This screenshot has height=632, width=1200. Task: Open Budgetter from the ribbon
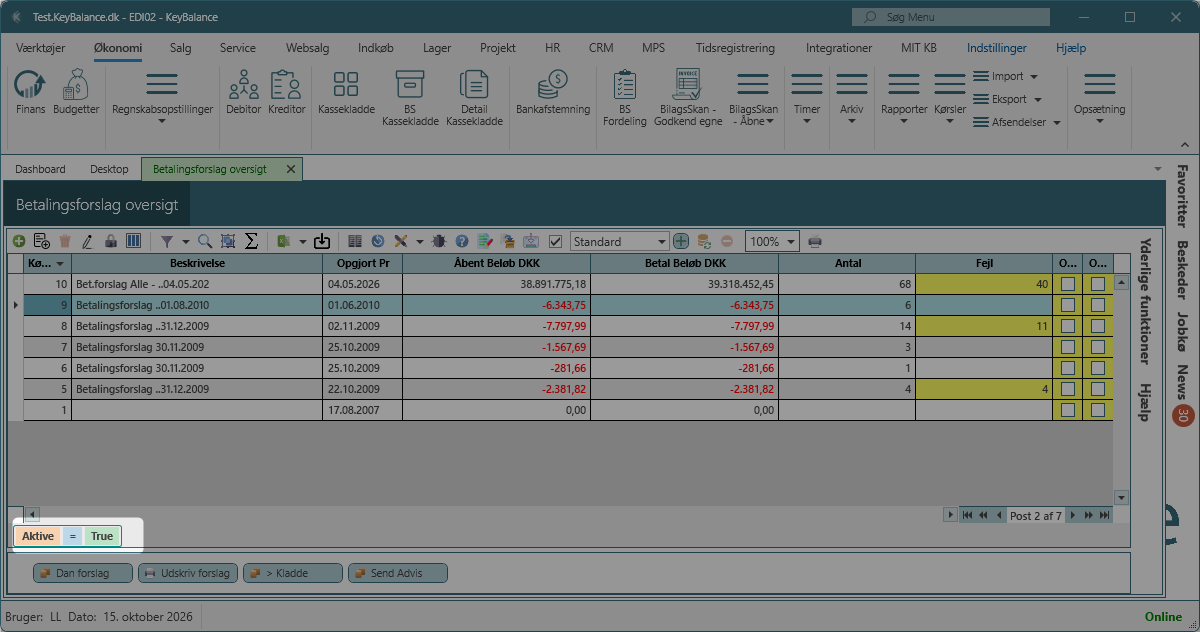[76, 91]
